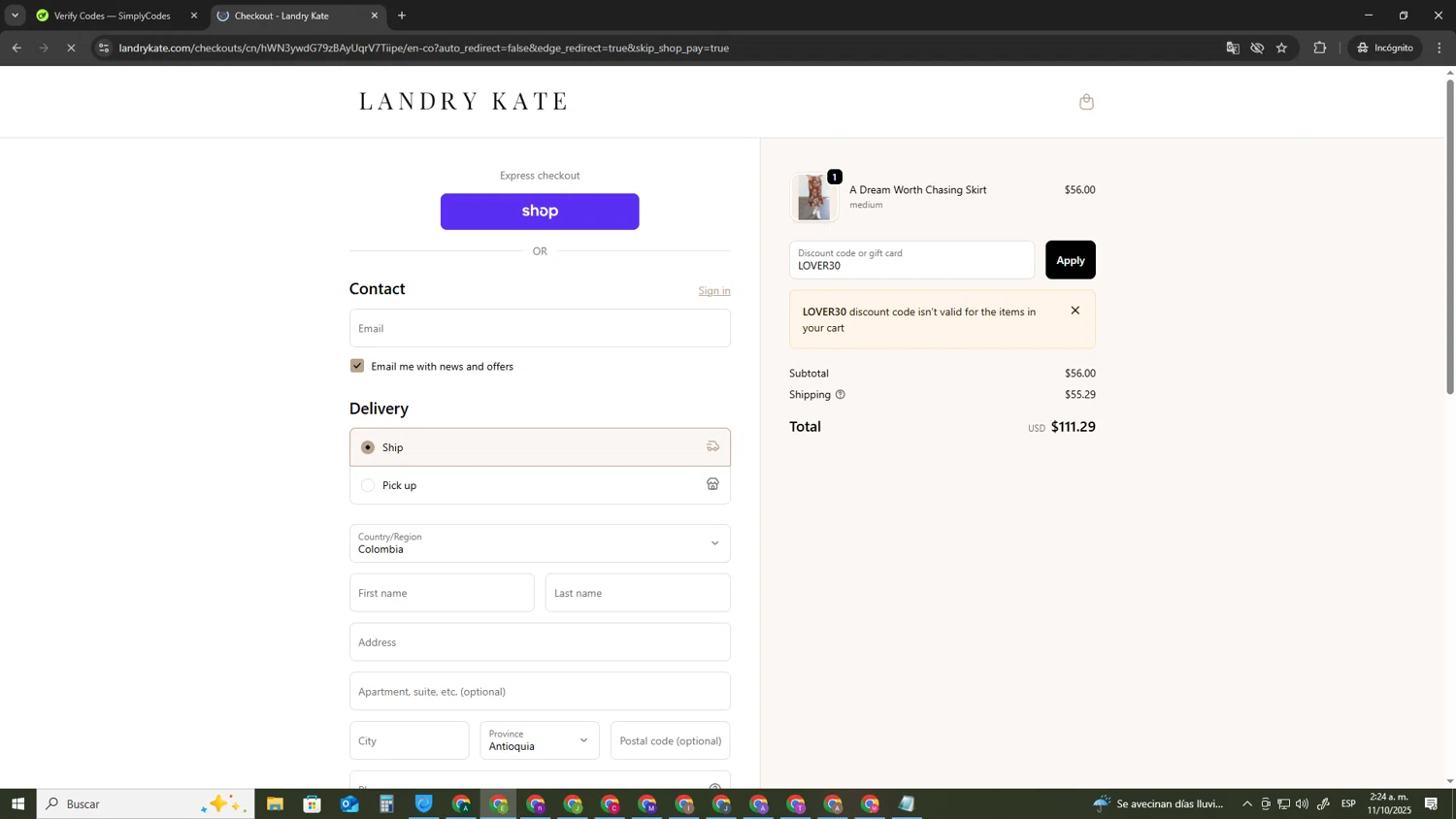
Task: Go back to the previous page
Action: pos(17,48)
